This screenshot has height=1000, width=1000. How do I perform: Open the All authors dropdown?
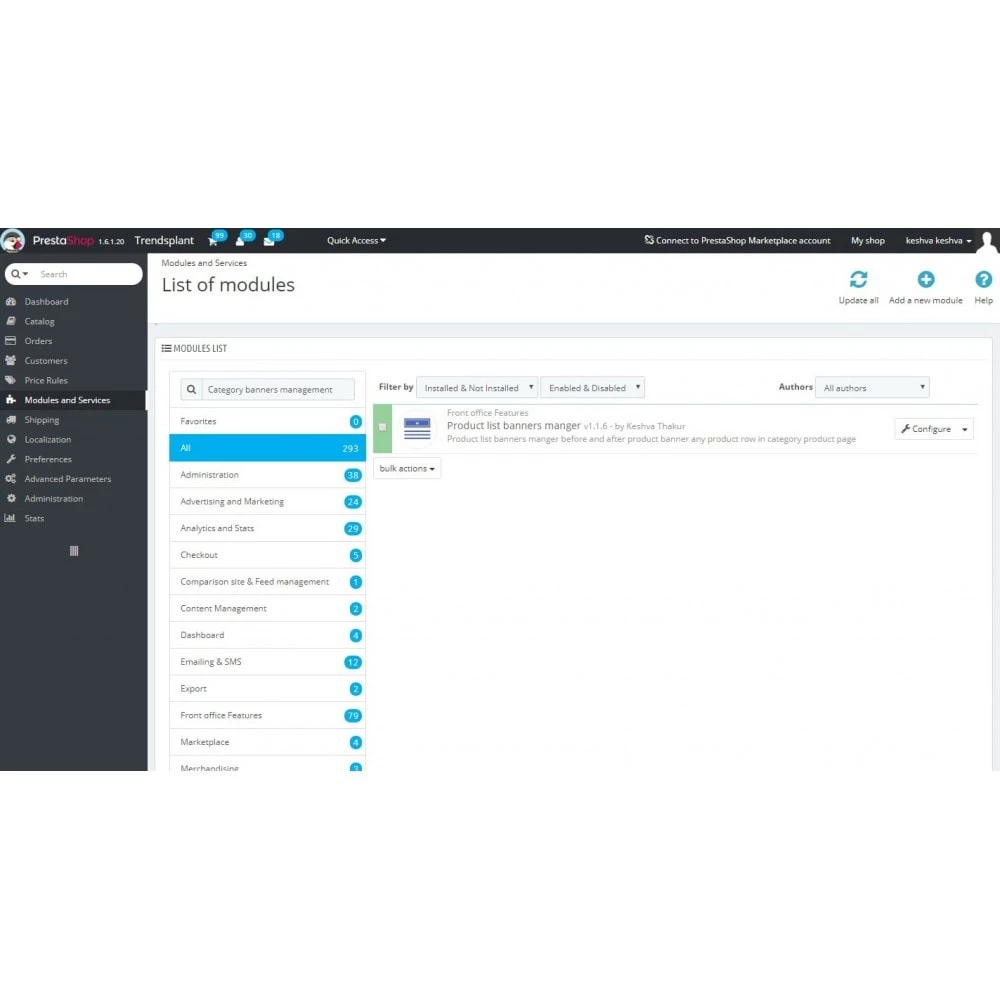pyautogui.click(x=872, y=388)
